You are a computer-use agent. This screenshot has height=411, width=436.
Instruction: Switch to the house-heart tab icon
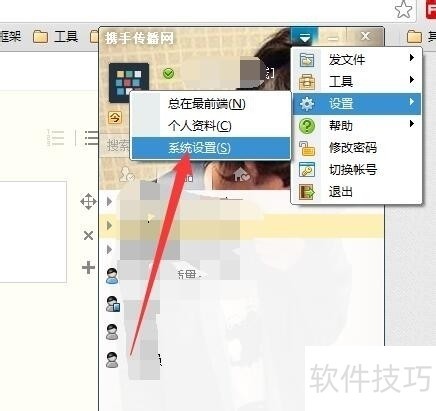(x=242, y=174)
